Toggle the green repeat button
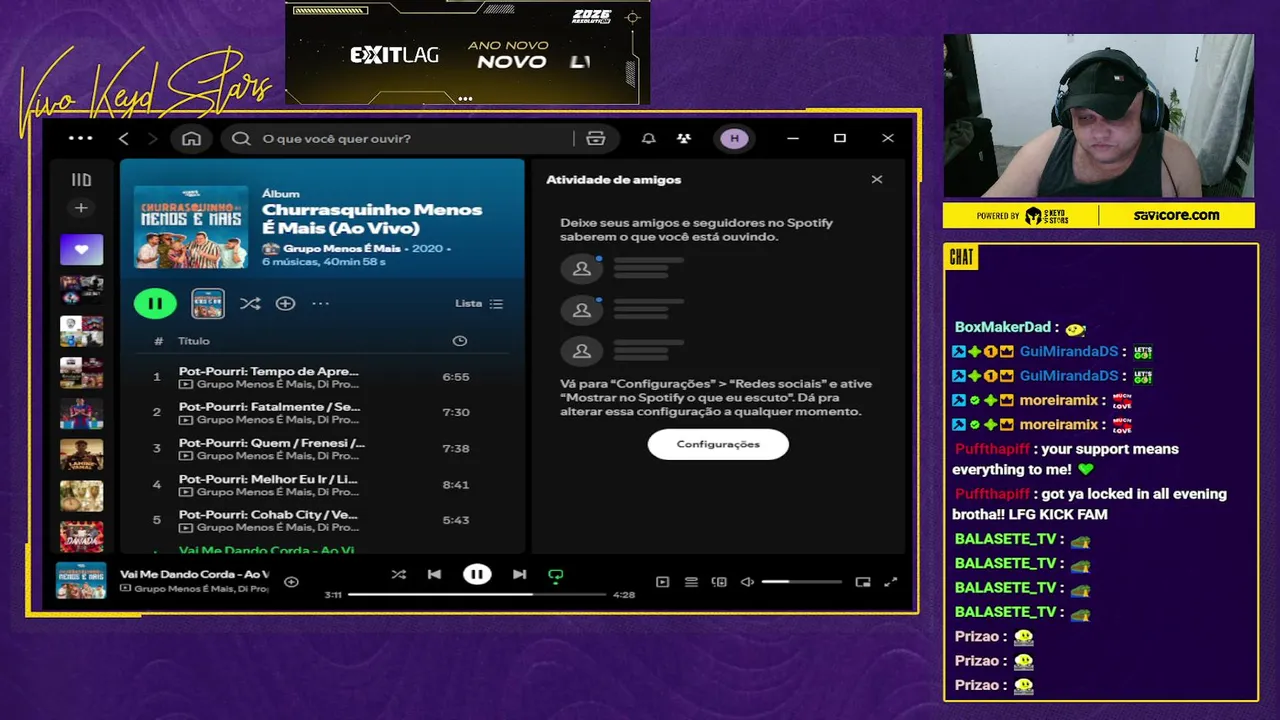The width and height of the screenshot is (1280, 720). point(556,575)
